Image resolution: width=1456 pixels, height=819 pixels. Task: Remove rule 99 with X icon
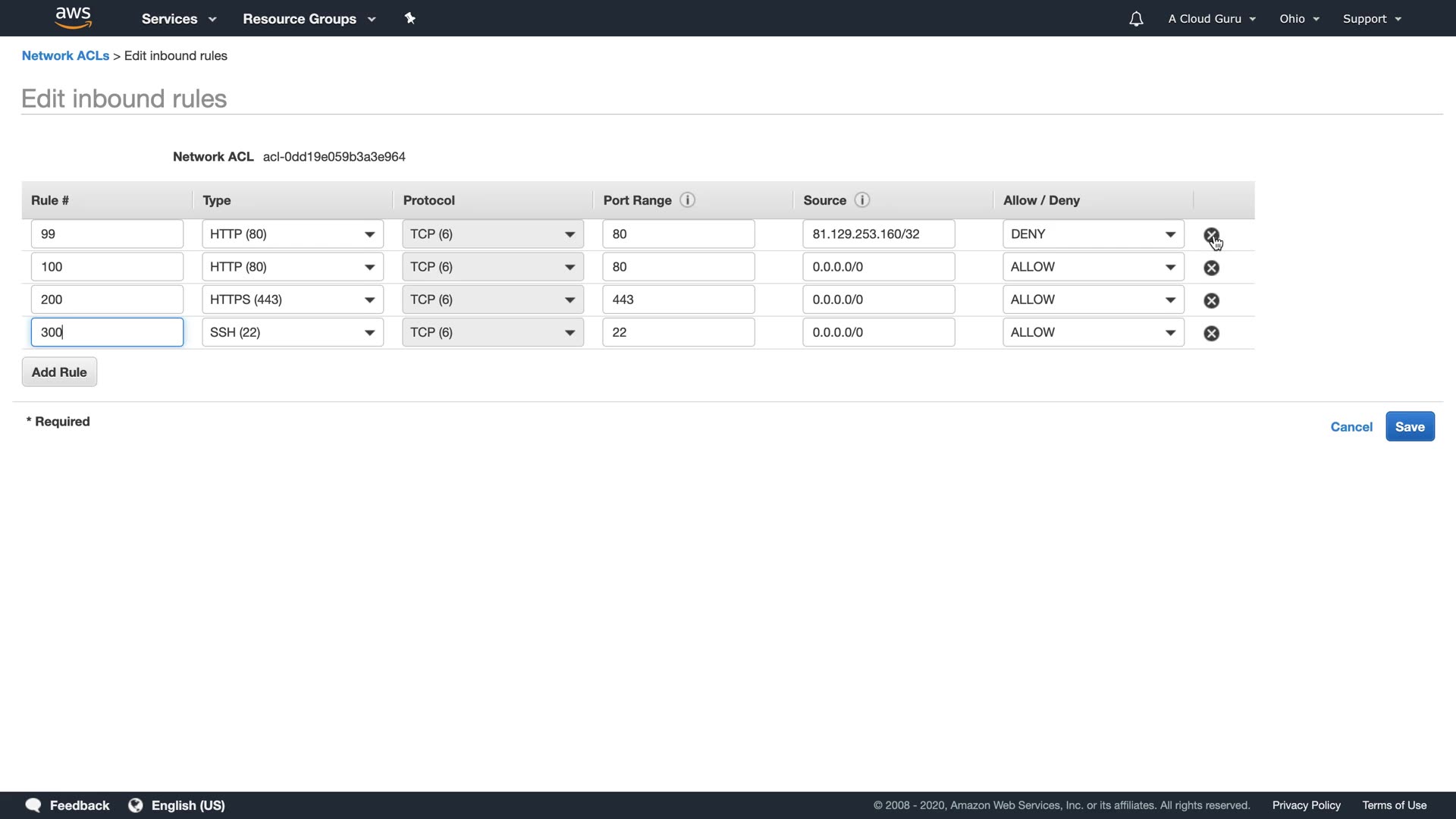click(x=1211, y=235)
